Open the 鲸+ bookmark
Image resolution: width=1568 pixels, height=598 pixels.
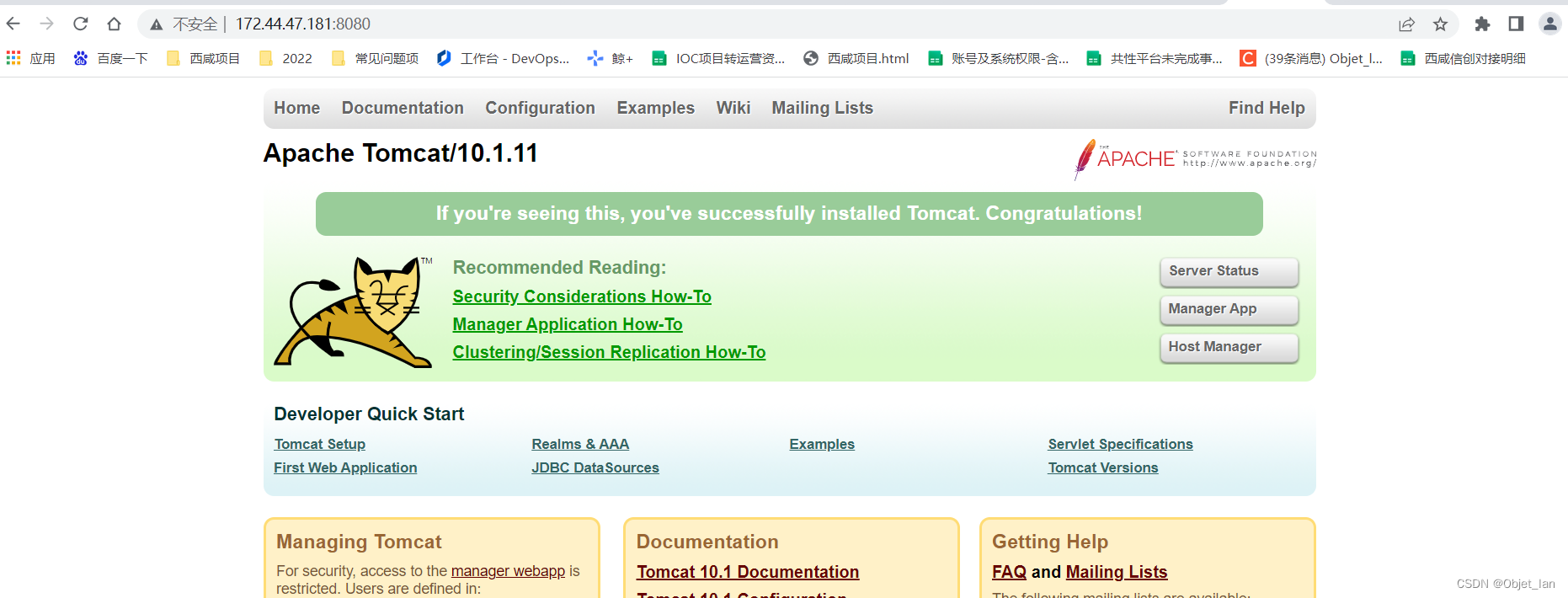pyautogui.click(x=610, y=58)
